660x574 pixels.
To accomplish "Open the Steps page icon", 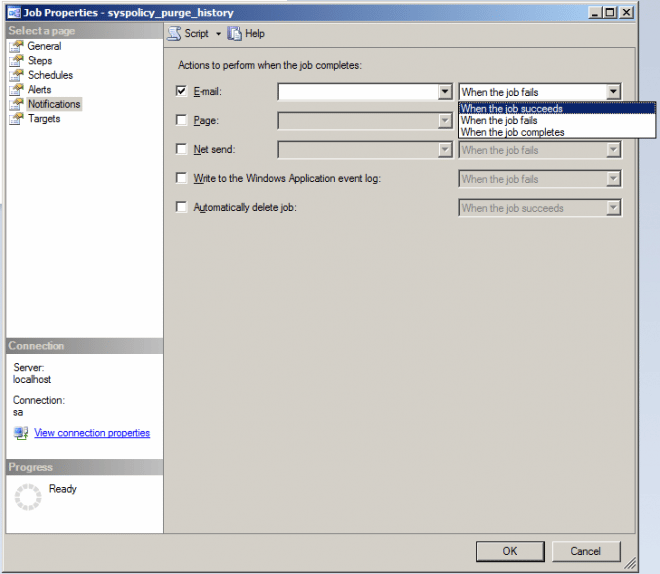I will pyautogui.click(x=17, y=61).
